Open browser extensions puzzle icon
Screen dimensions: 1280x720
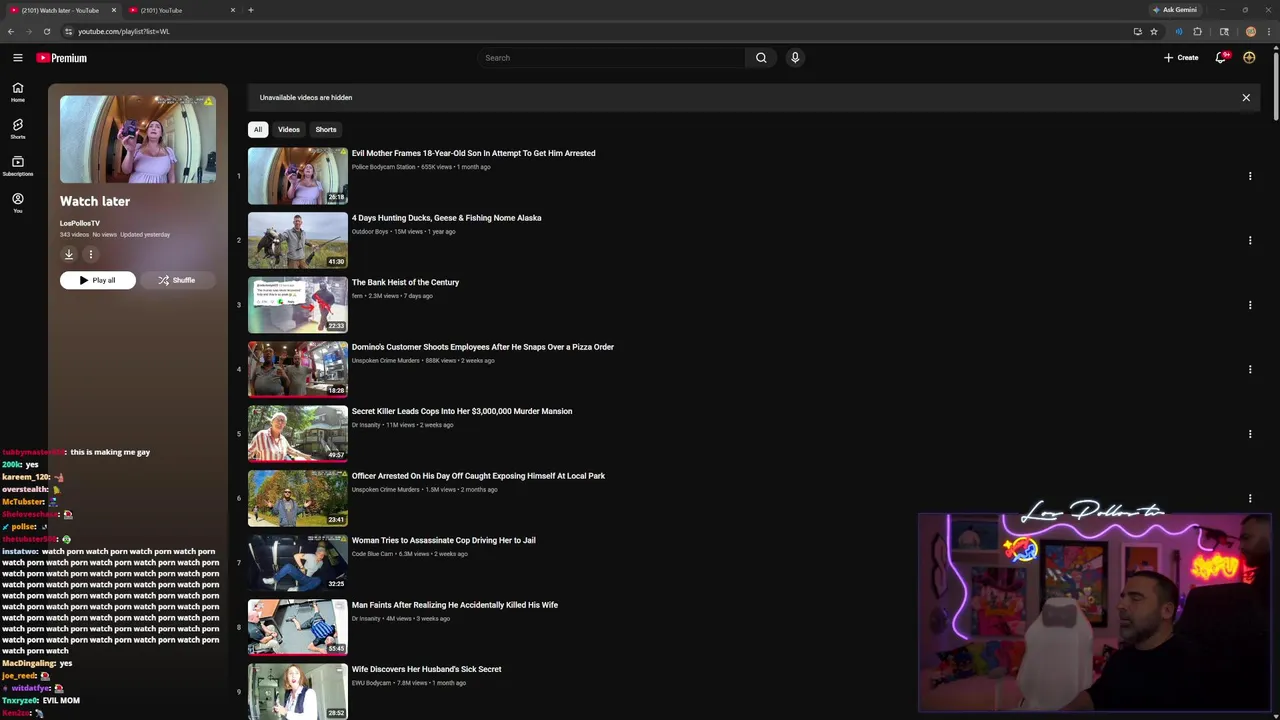pos(1197,31)
